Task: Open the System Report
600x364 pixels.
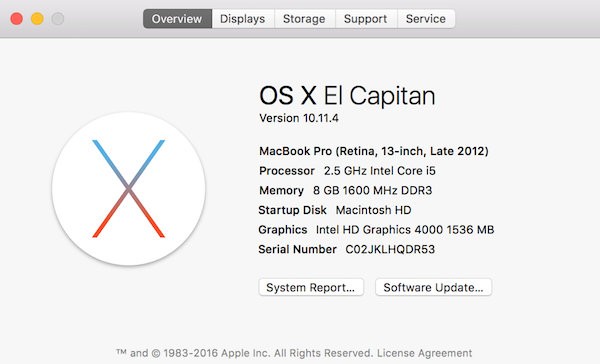Action: (x=311, y=287)
